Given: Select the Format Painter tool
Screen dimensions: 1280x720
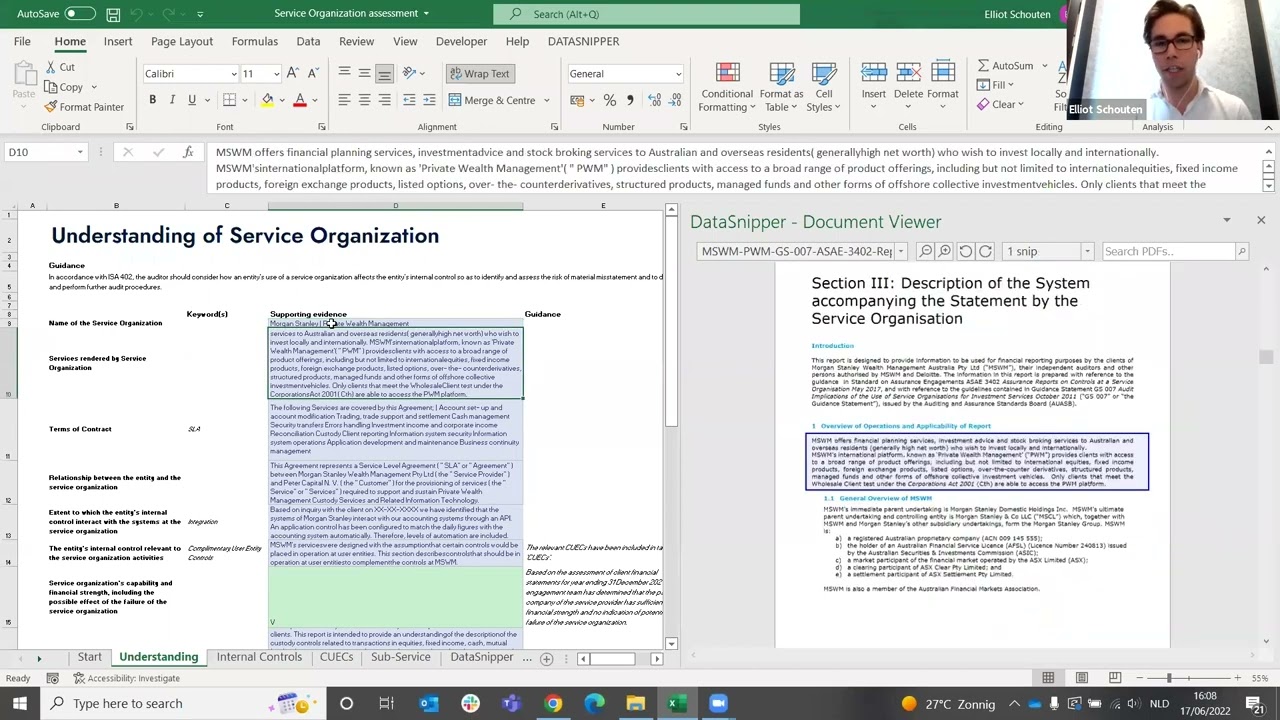Looking at the screenshot, I should pos(84,107).
